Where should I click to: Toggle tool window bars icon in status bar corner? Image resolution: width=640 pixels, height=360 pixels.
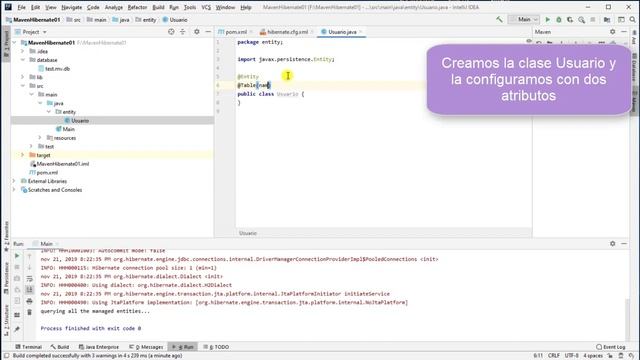tap(6, 356)
